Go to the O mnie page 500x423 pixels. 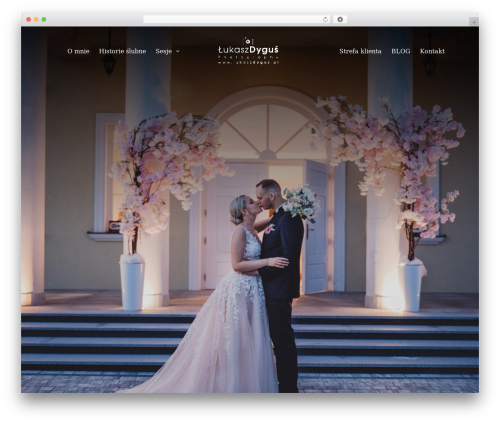pos(78,51)
